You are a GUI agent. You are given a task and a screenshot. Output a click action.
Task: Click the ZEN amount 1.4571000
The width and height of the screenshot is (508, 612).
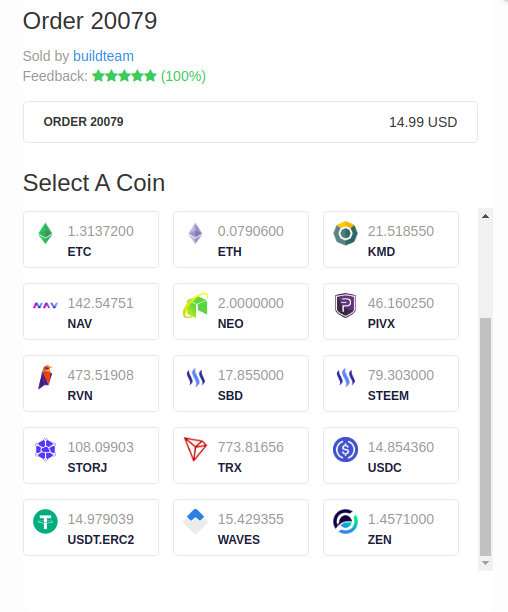(401, 519)
